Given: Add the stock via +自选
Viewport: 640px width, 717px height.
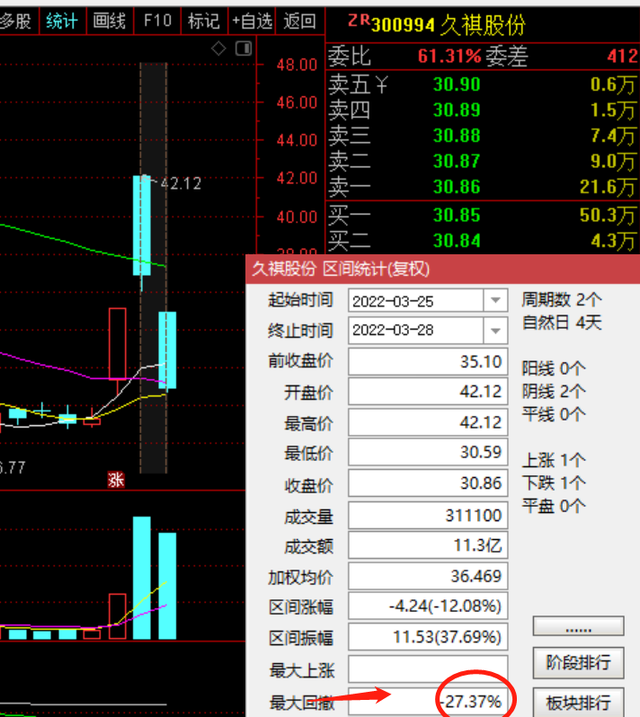Looking at the screenshot, I should (252, 21).
